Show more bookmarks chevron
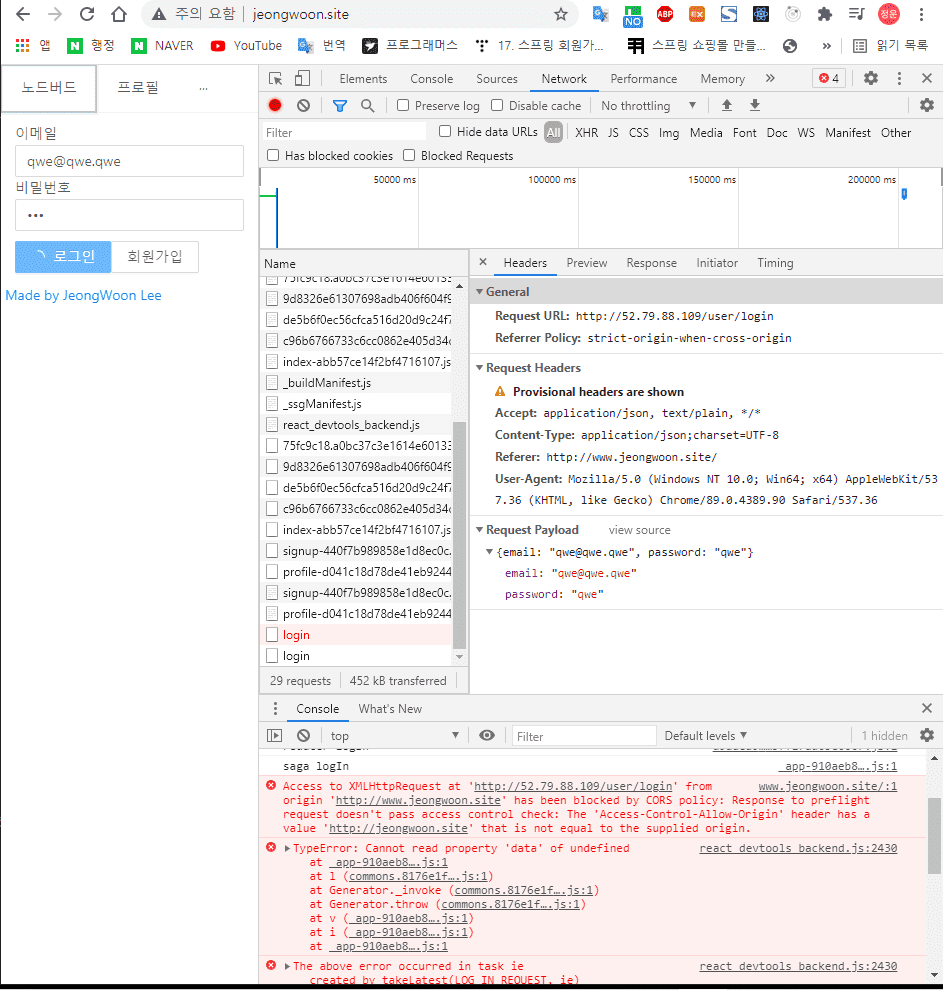Screen dimensions: 943x990 coord(826,45)
